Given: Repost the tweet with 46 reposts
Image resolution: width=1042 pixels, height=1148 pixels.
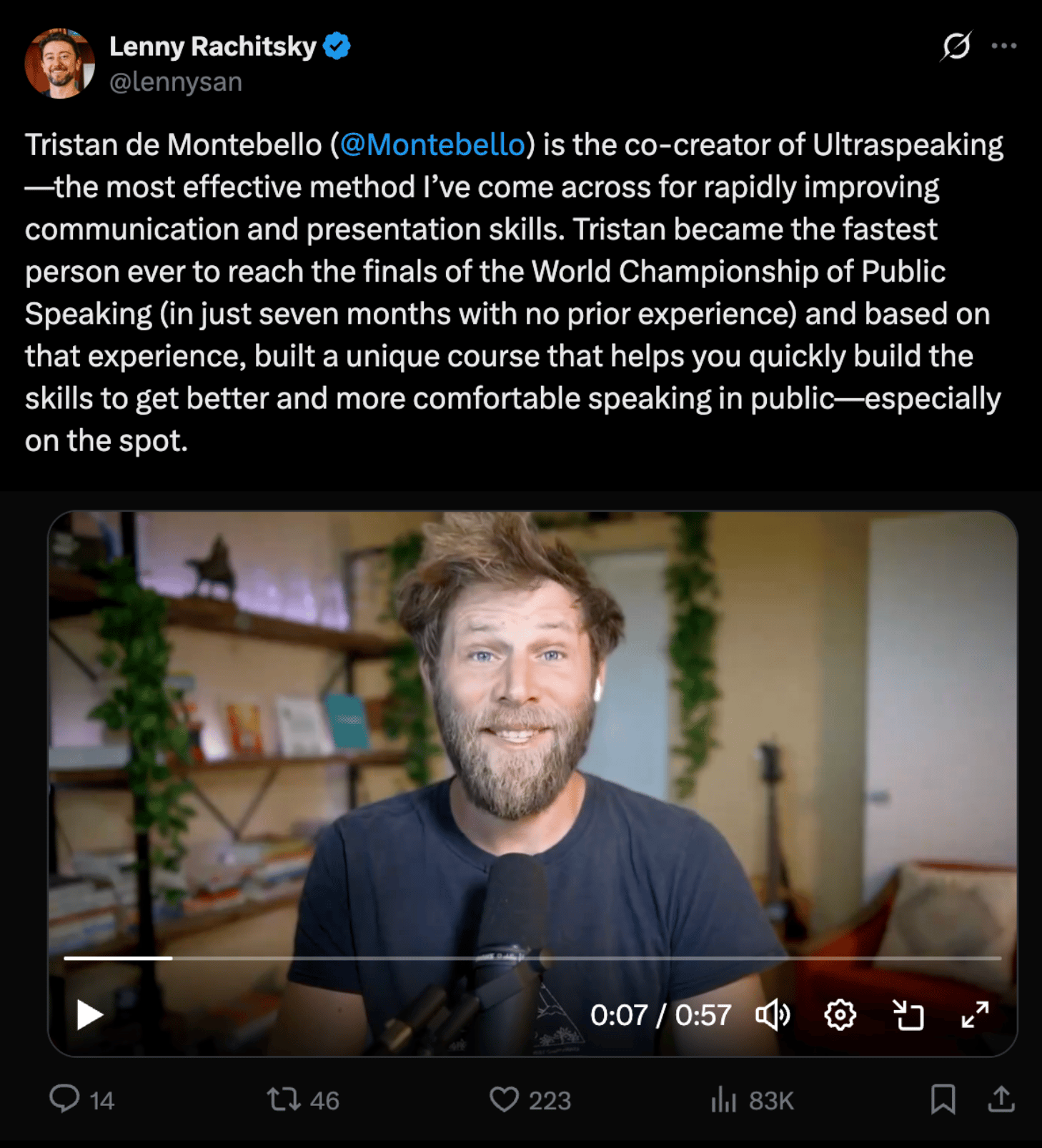Looking at the screenshot, I should (x=284, y=1099).
